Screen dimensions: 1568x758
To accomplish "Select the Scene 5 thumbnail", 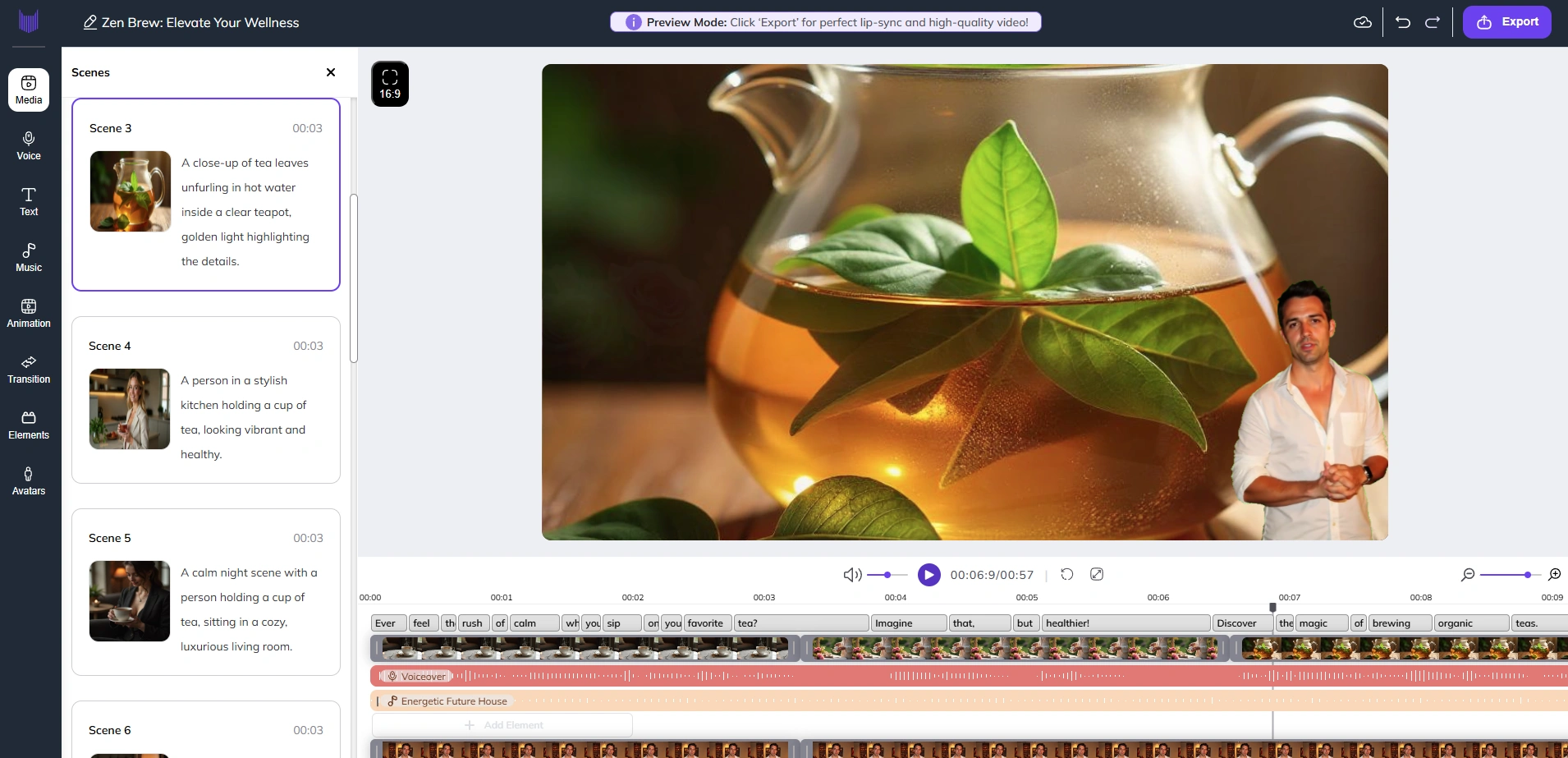I will pos(130,601).
